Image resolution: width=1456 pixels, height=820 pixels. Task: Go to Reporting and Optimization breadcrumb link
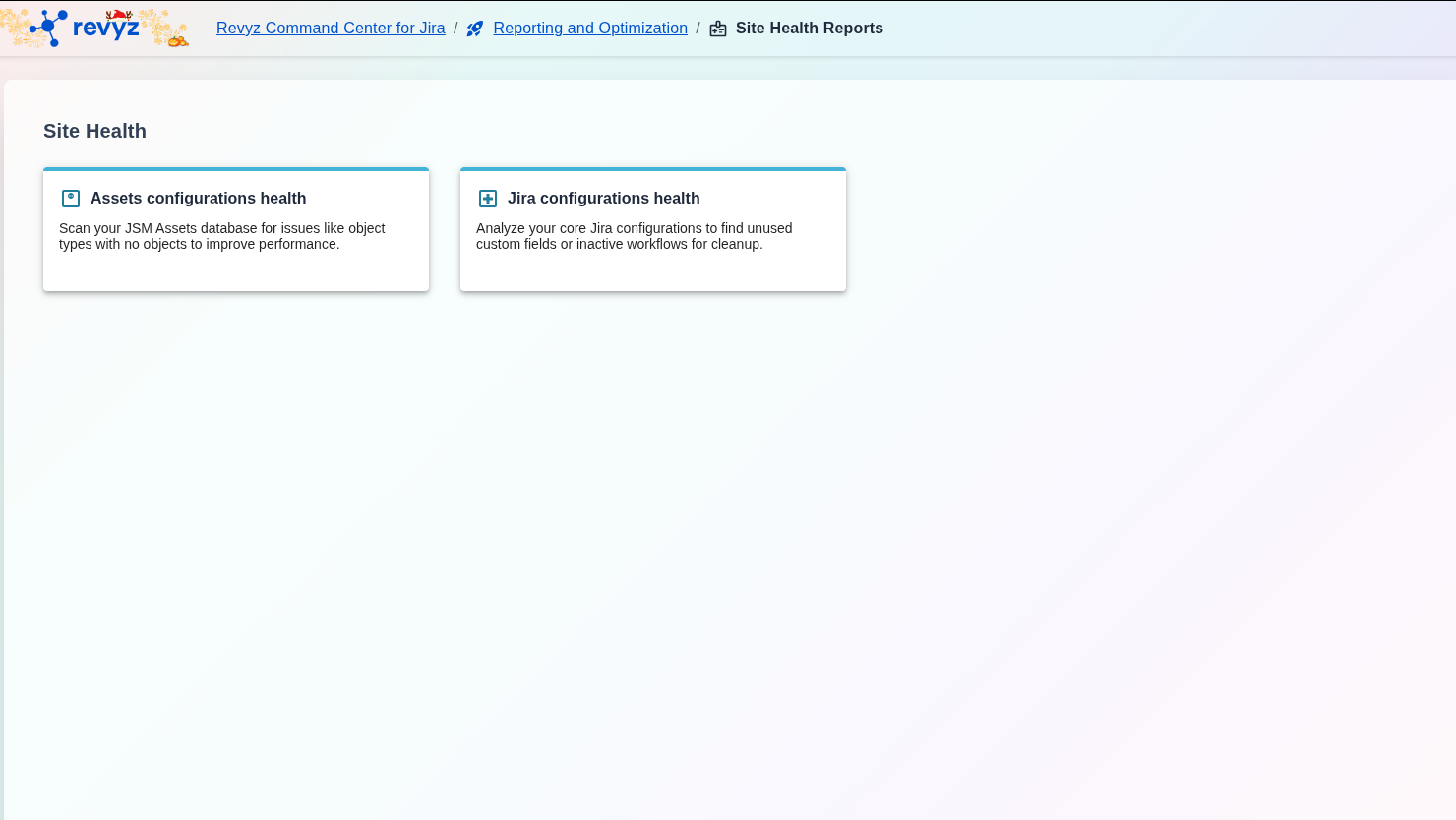pyautogui.click(x=590, y=29)
